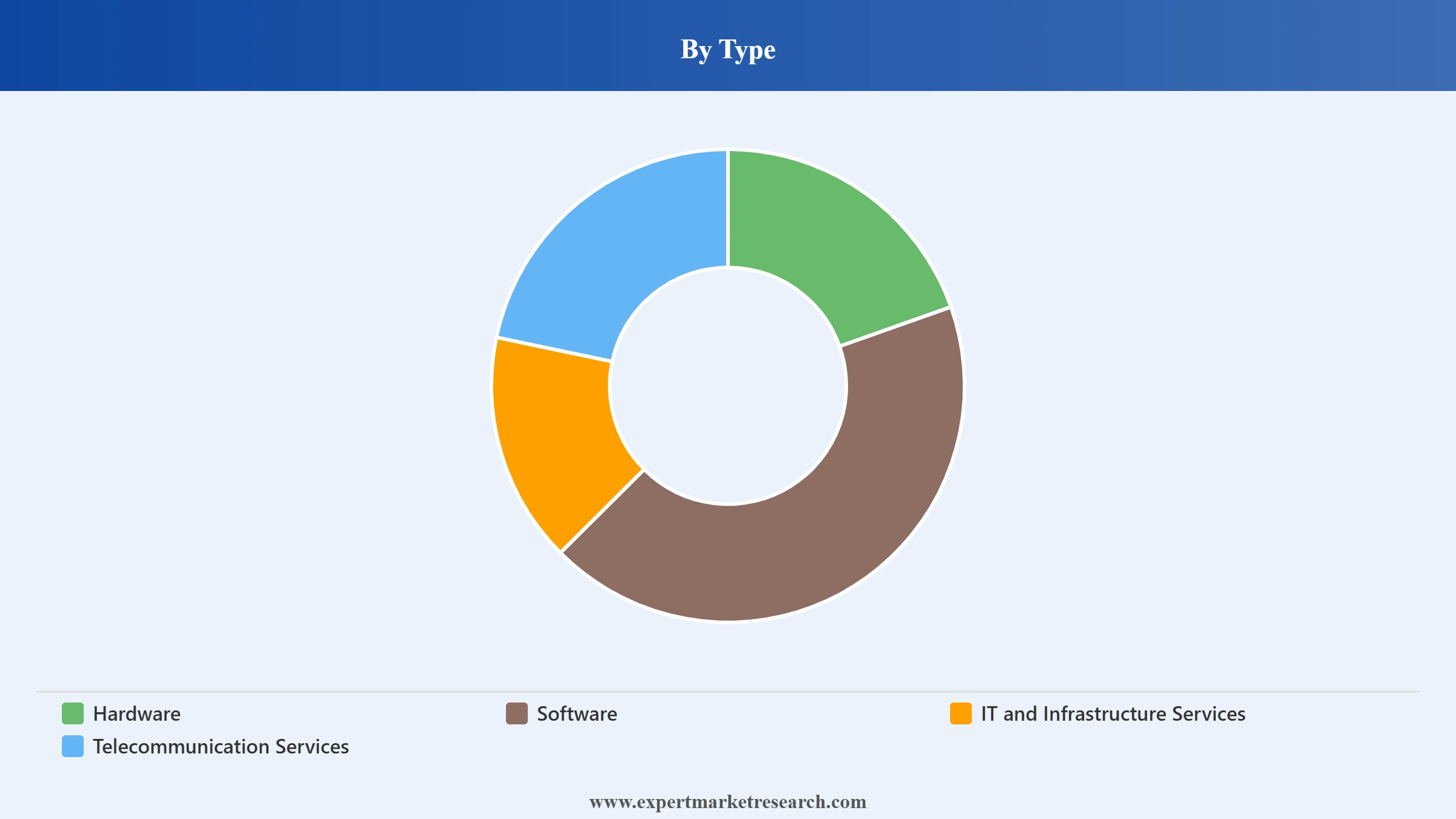Click the brown Software legend swatch
Image resolution: width=1456 pixels, height=819 pixels.
(x=517, y=713)
